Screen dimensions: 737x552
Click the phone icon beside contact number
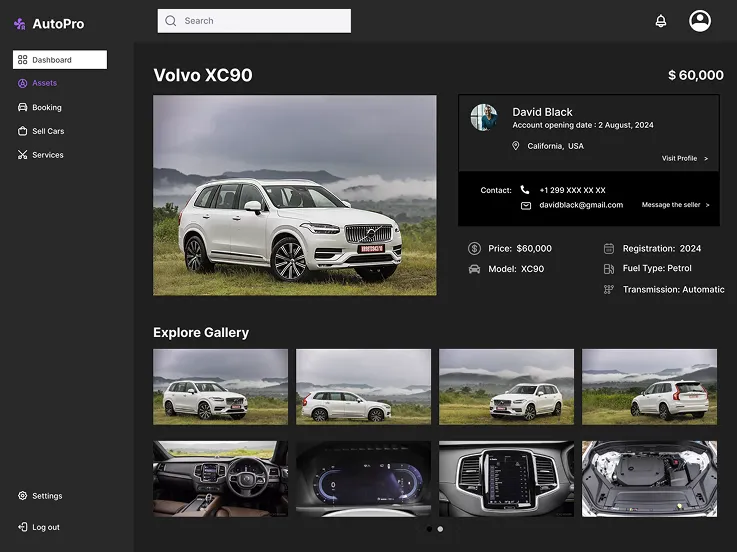(525, 190)
